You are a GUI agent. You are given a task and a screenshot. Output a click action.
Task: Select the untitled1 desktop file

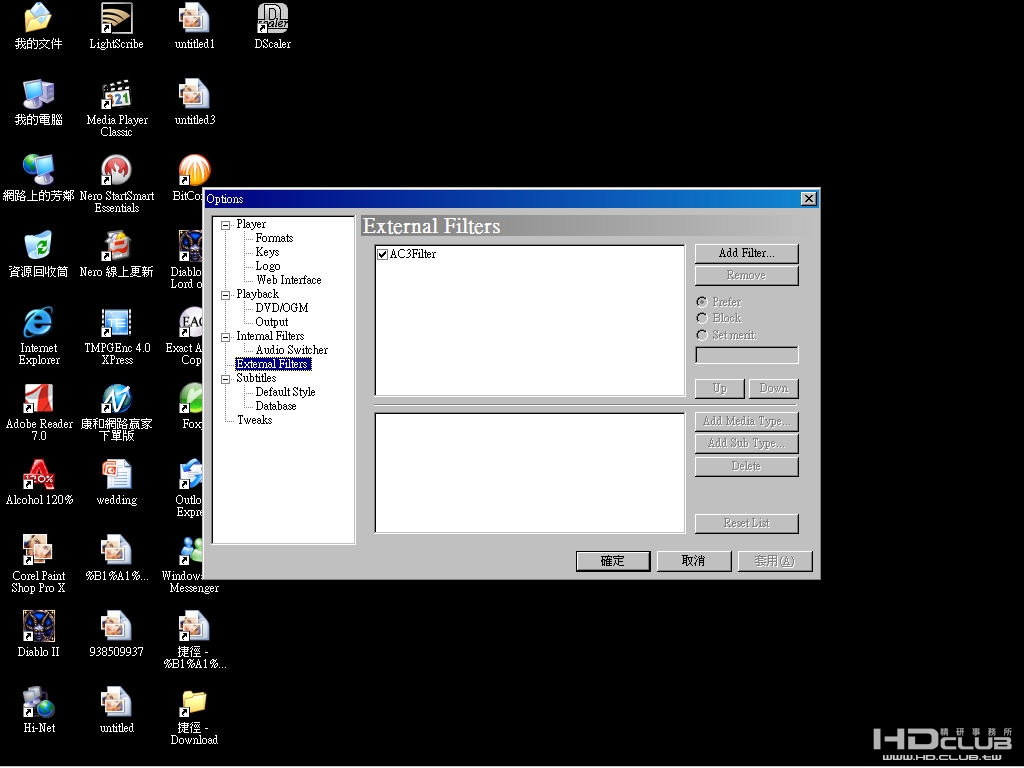(194, 18)
